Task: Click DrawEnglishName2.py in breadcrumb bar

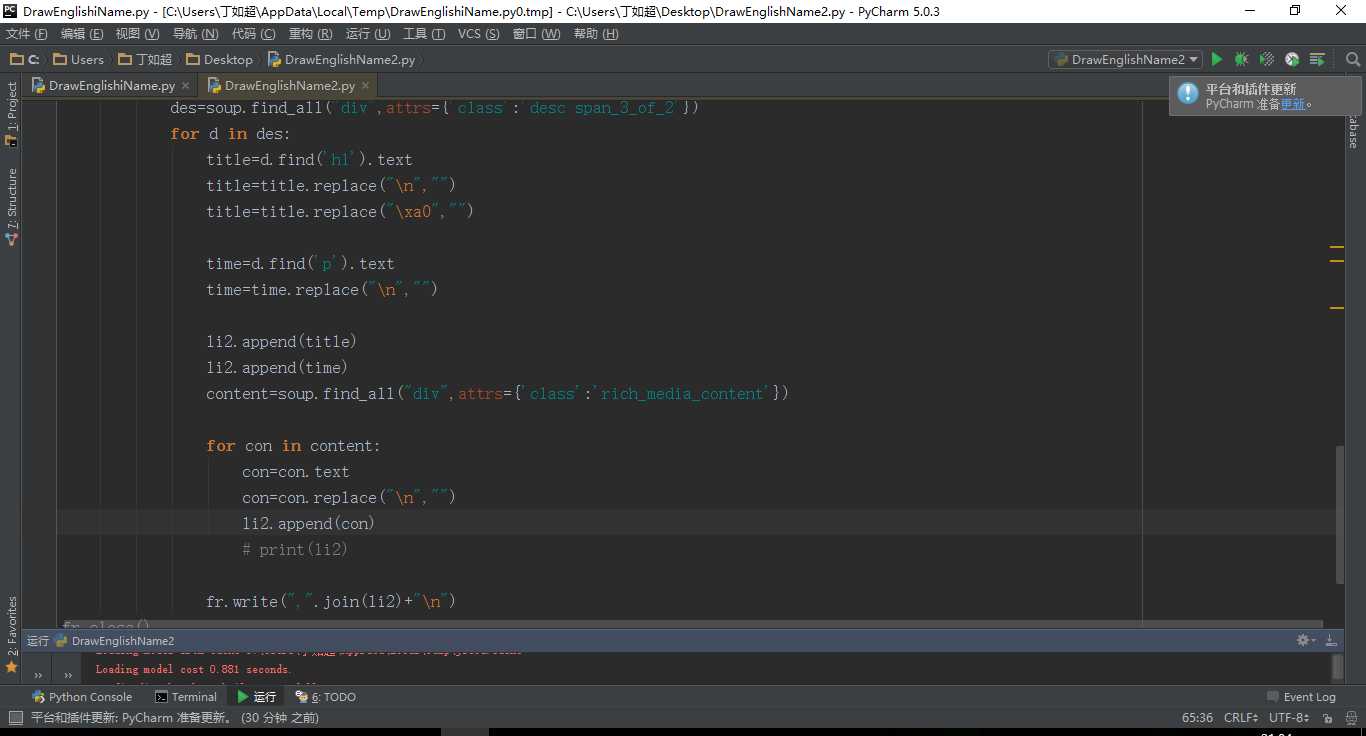Action: click(341, 60)
